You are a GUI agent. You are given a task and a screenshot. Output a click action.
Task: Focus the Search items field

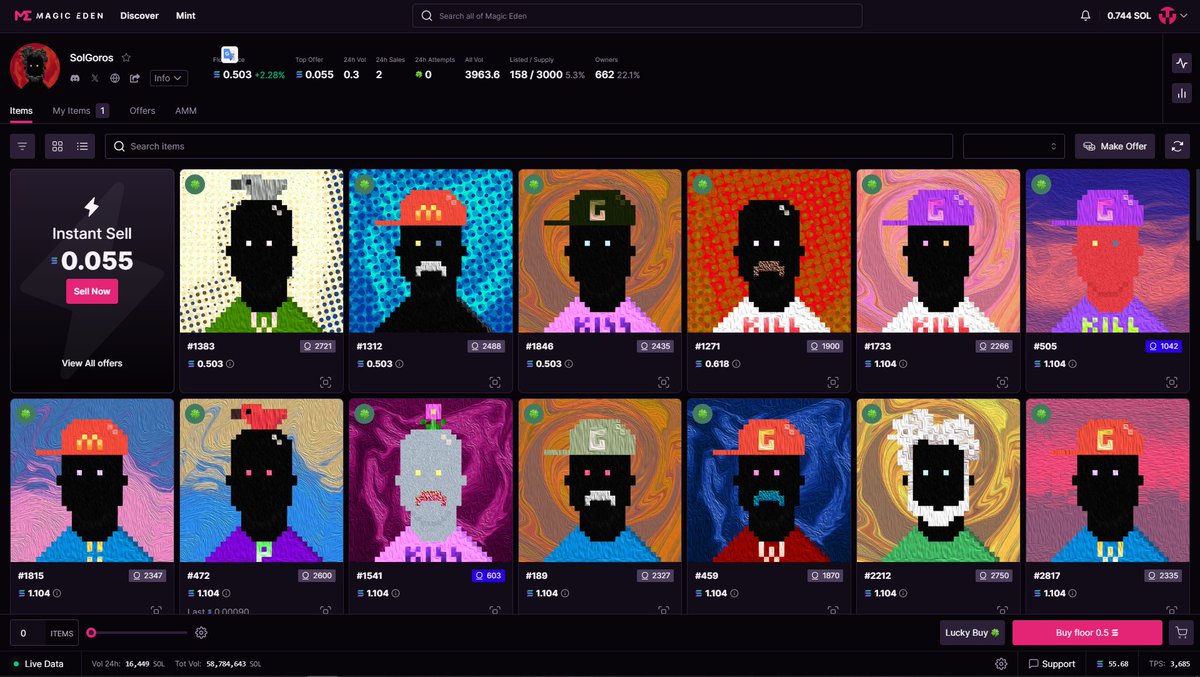(529, 146)
